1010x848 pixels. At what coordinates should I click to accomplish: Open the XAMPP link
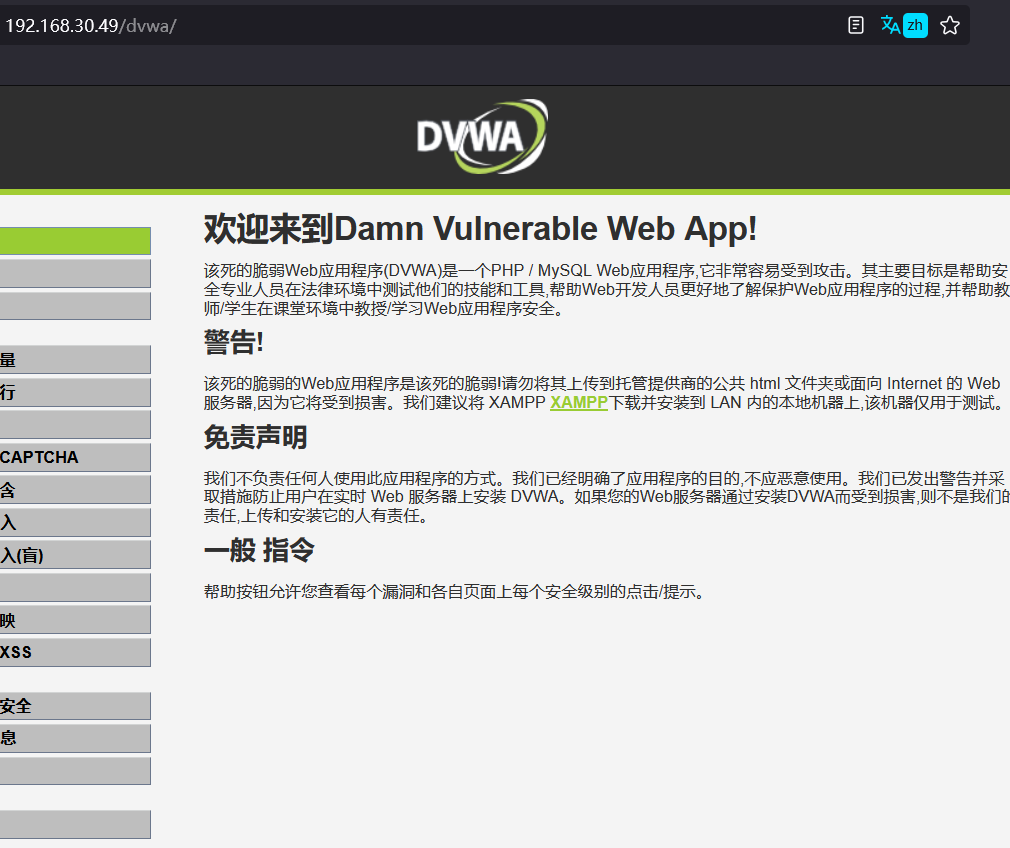[578, 402]
